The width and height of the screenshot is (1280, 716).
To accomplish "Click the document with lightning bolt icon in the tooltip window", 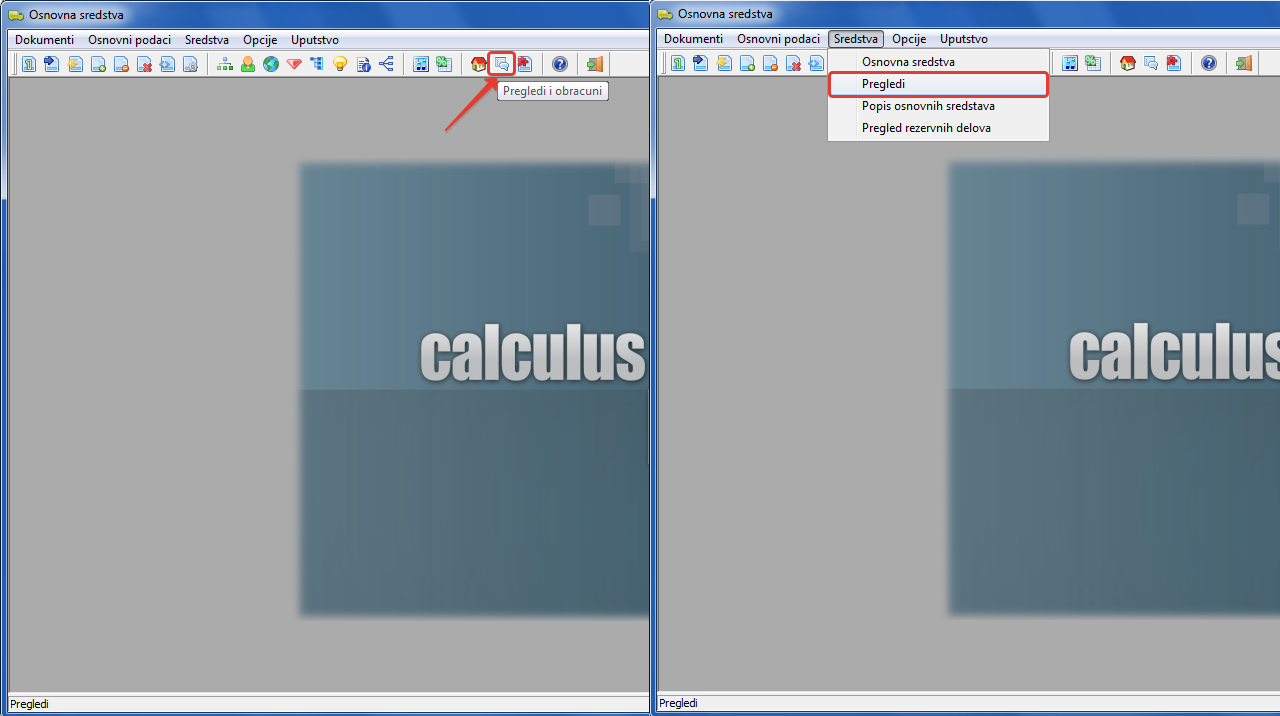I will pos(75,64).
